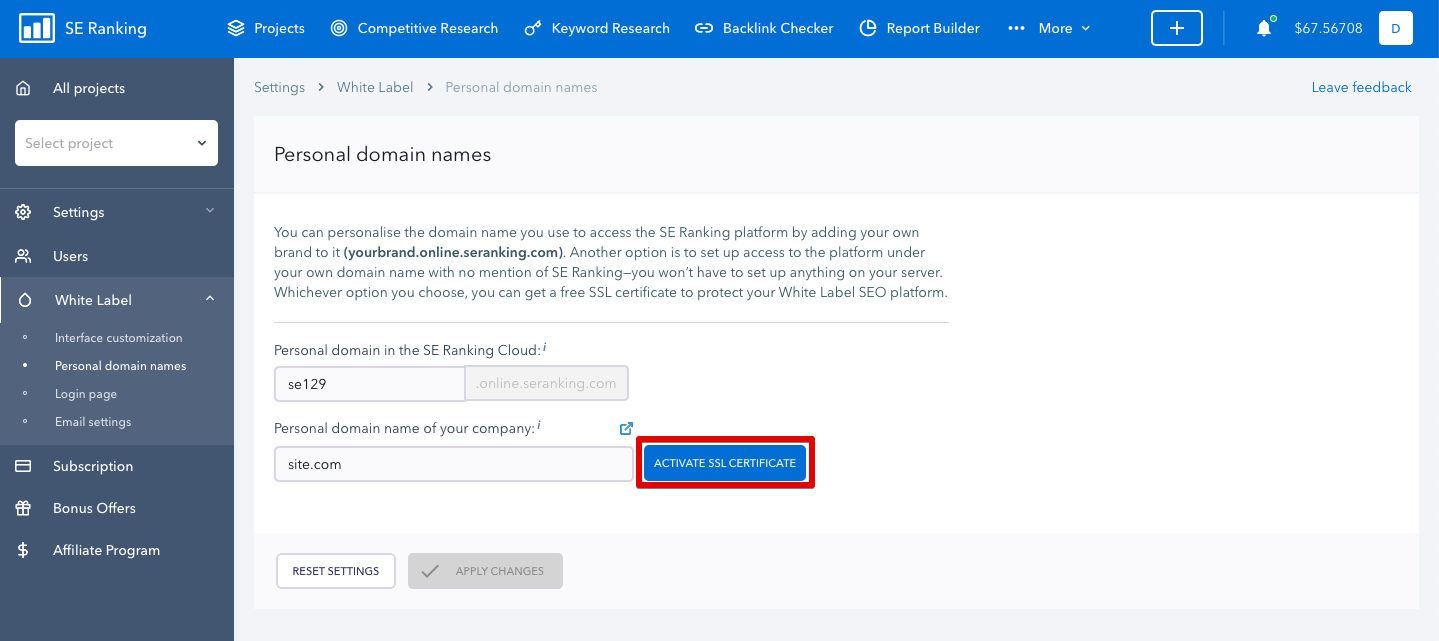The height and width of the screenshot is (641, 1439).
Task: Click the se129 subdomain input field
Action: [370, 384]
